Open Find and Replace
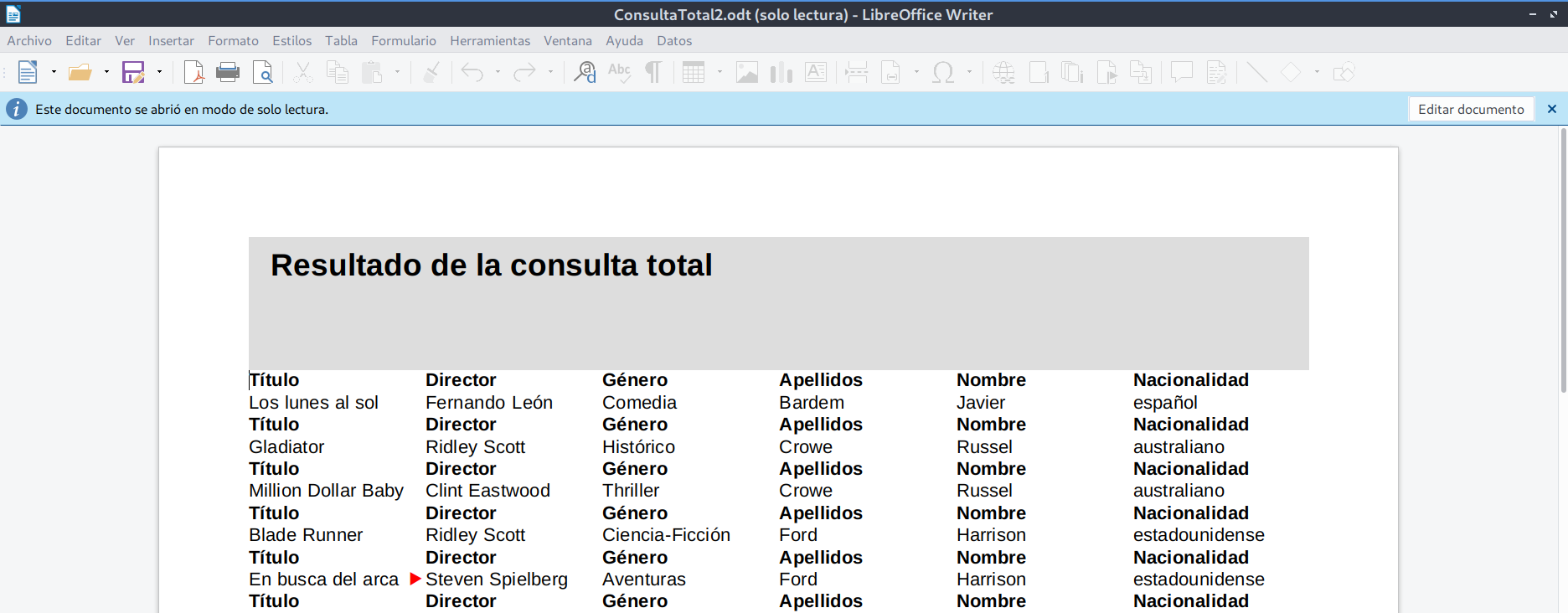1568x613 pixels. click(585, 73)
